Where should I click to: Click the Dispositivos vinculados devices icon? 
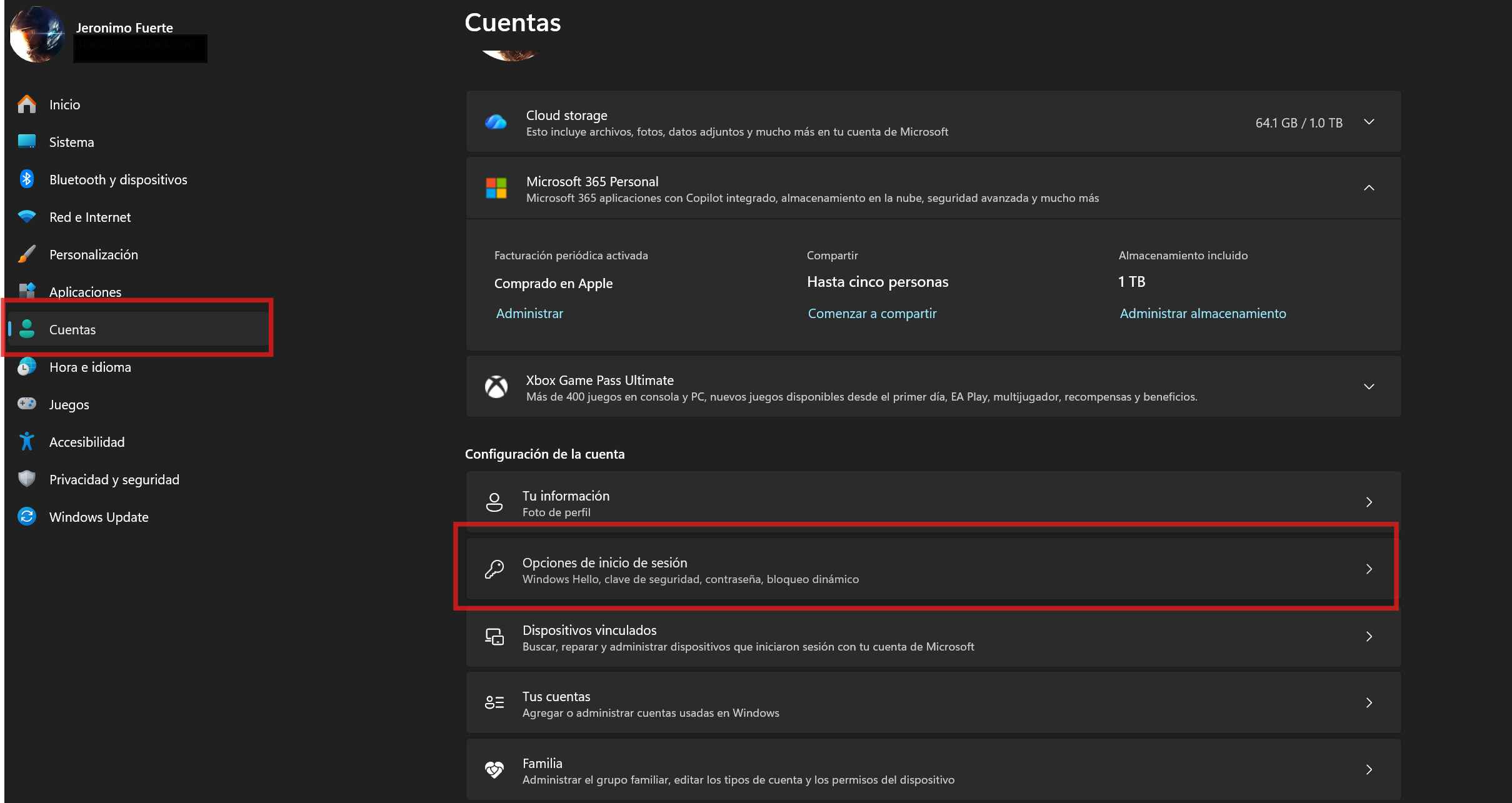pos(494,637)
